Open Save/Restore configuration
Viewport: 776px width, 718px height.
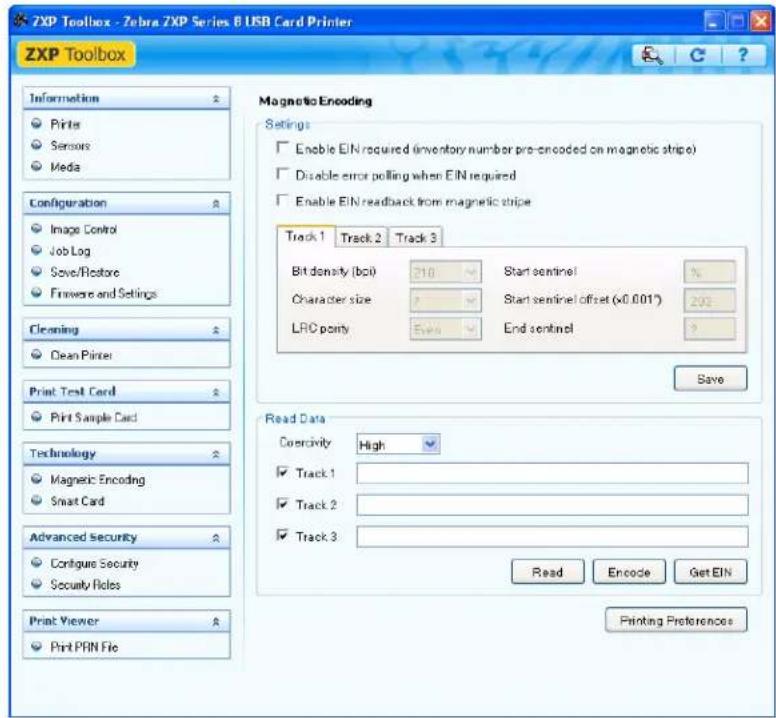[85, 272]
